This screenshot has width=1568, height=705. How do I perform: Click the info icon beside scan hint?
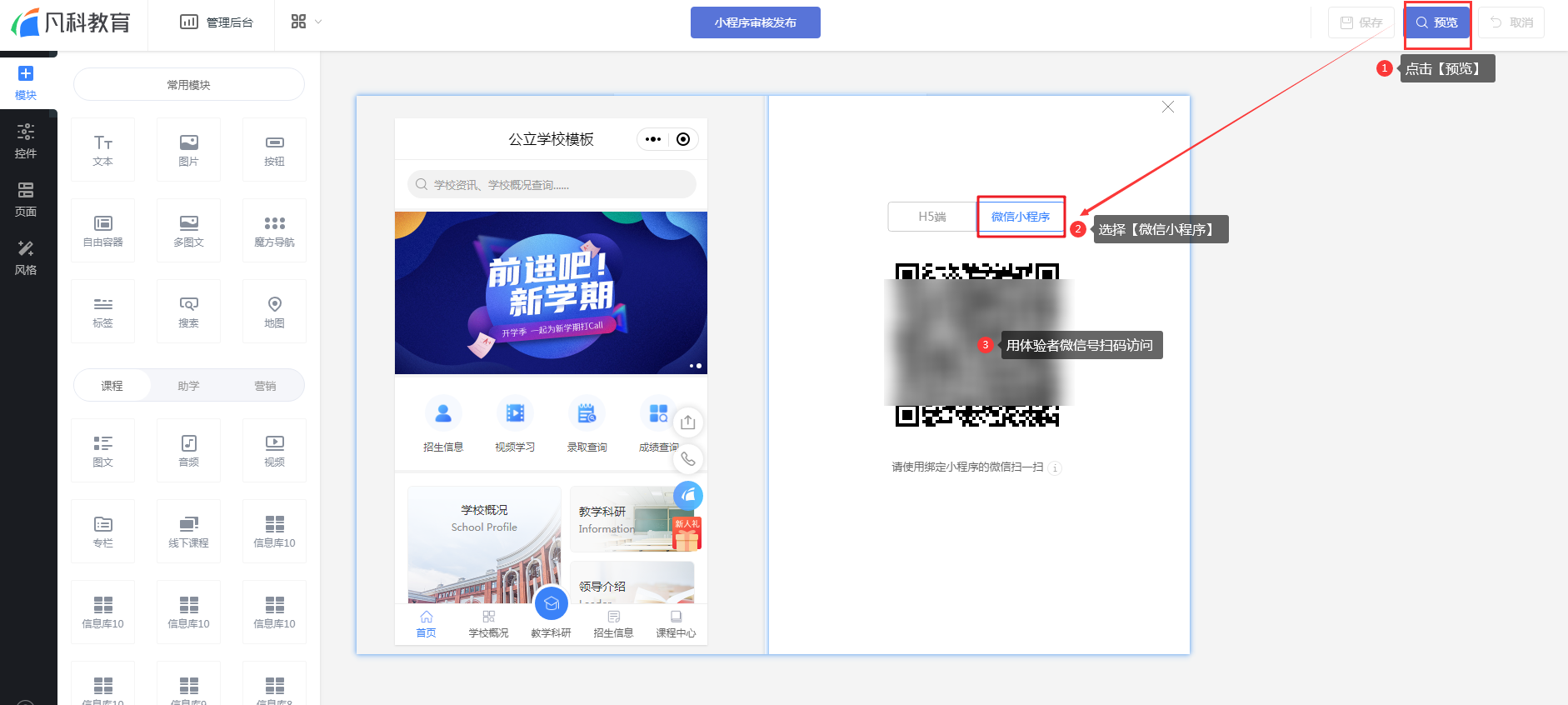(x=1055, y=467)
